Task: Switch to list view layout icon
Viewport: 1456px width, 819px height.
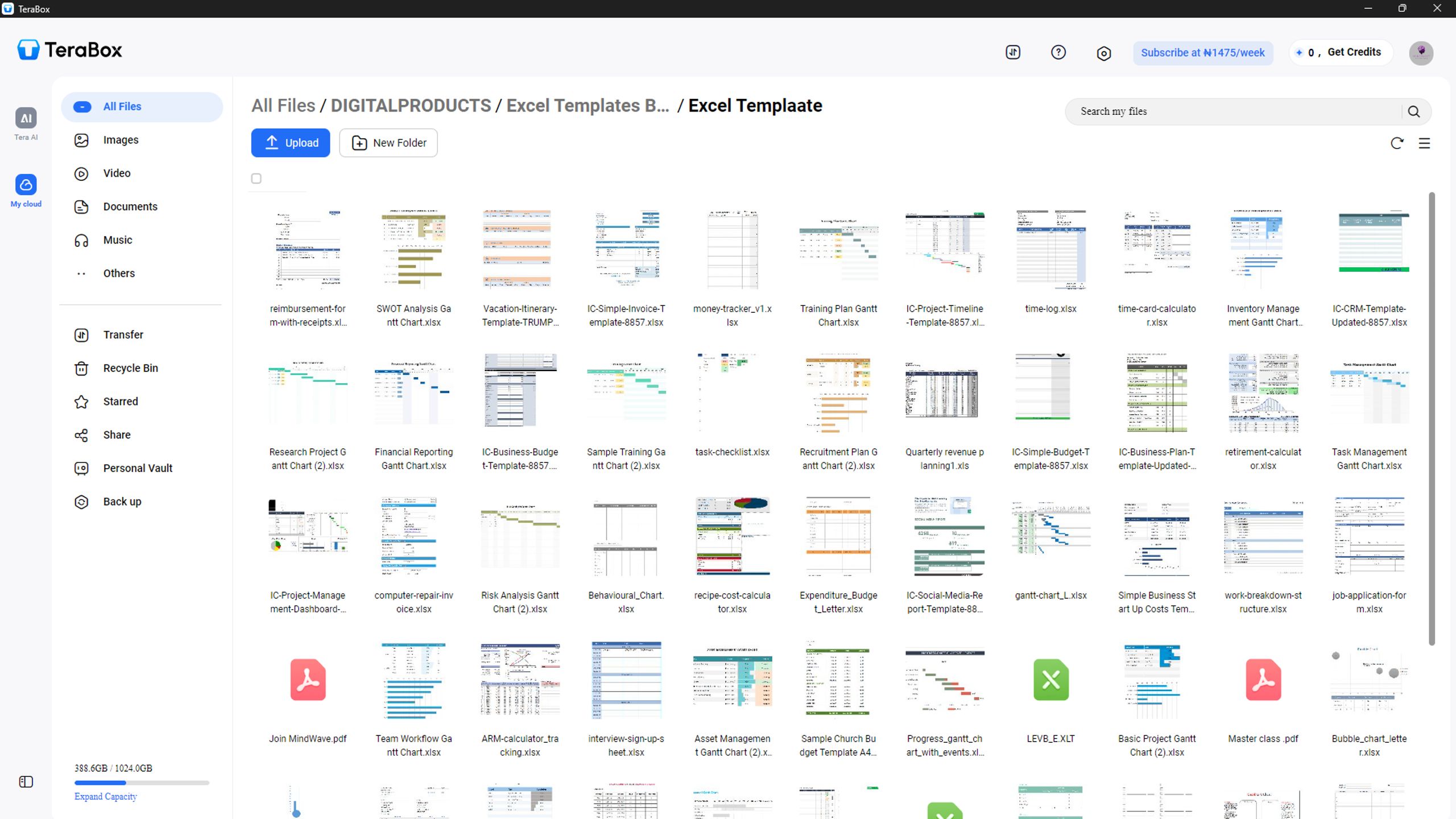Action: (x=1424, y=143)
